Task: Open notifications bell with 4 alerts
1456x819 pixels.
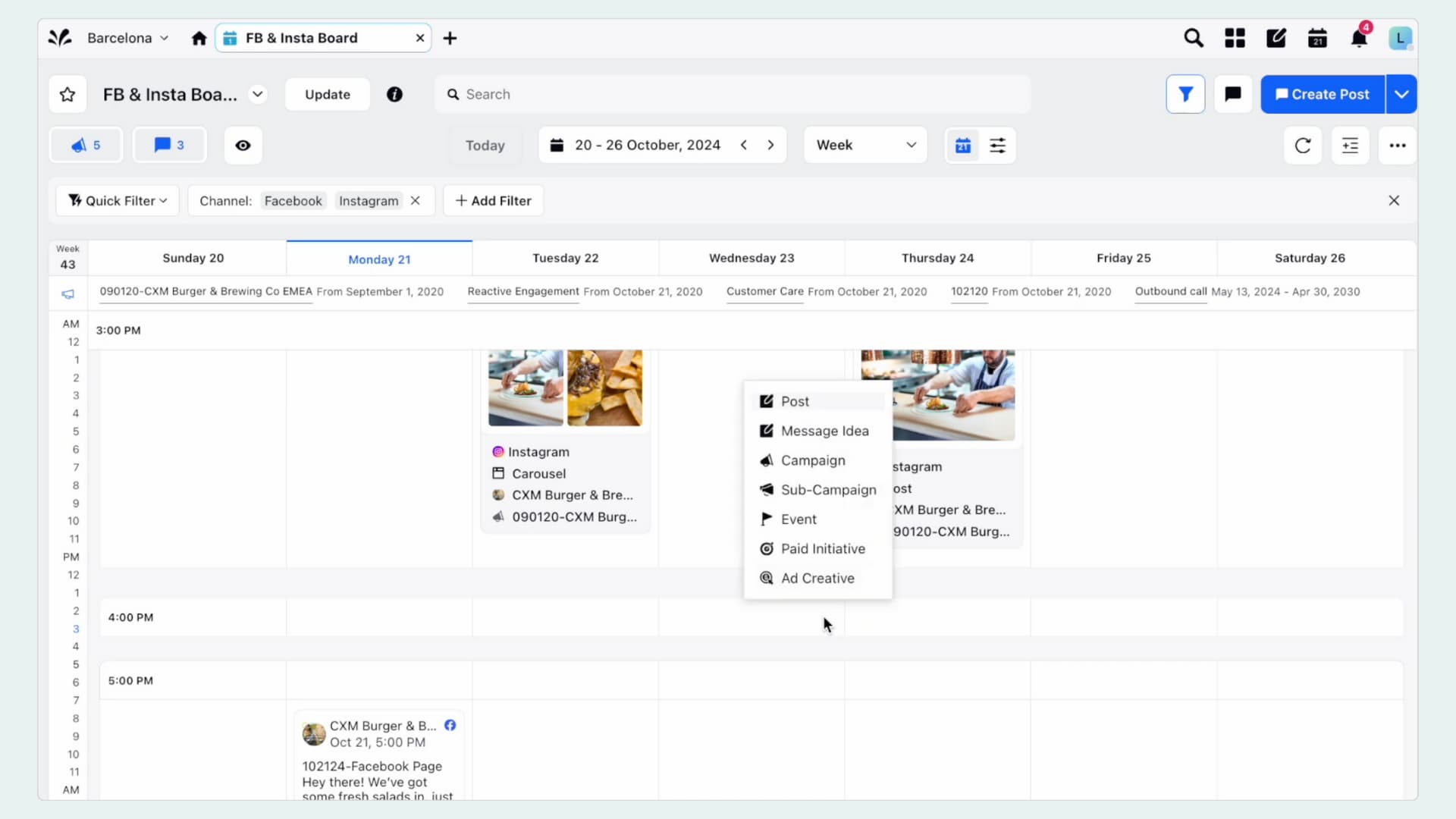Action: (1359, 37)
